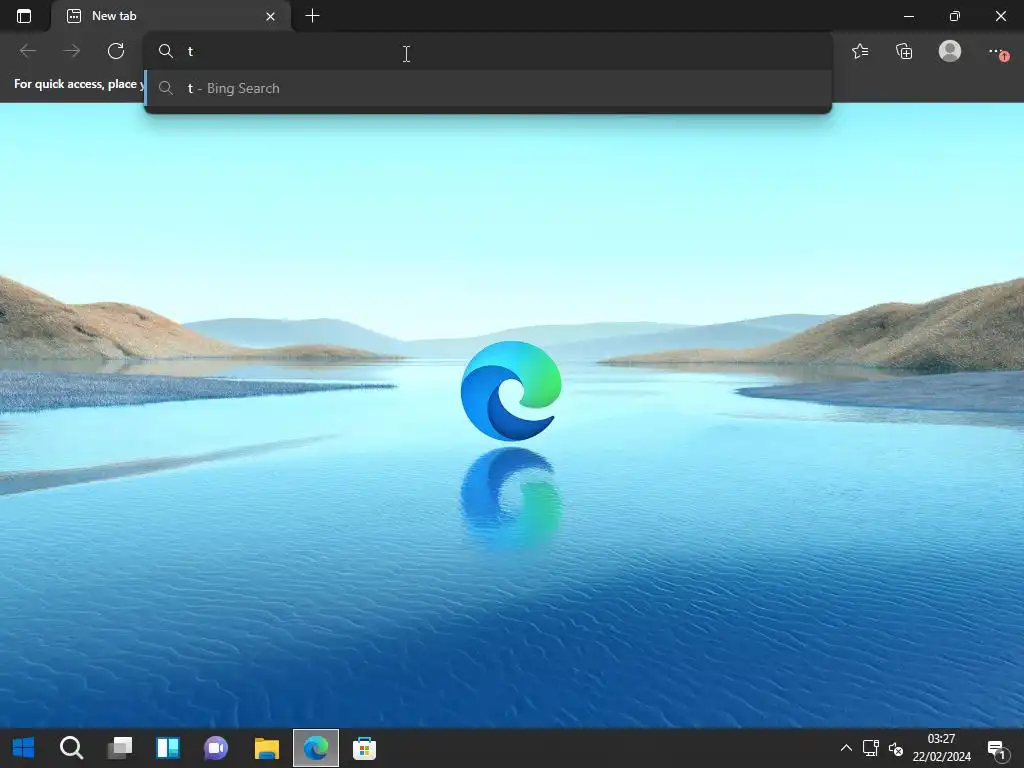Show hidden system tray icons
Viewport: 1024px width, 768px height.
pos(846,748)
